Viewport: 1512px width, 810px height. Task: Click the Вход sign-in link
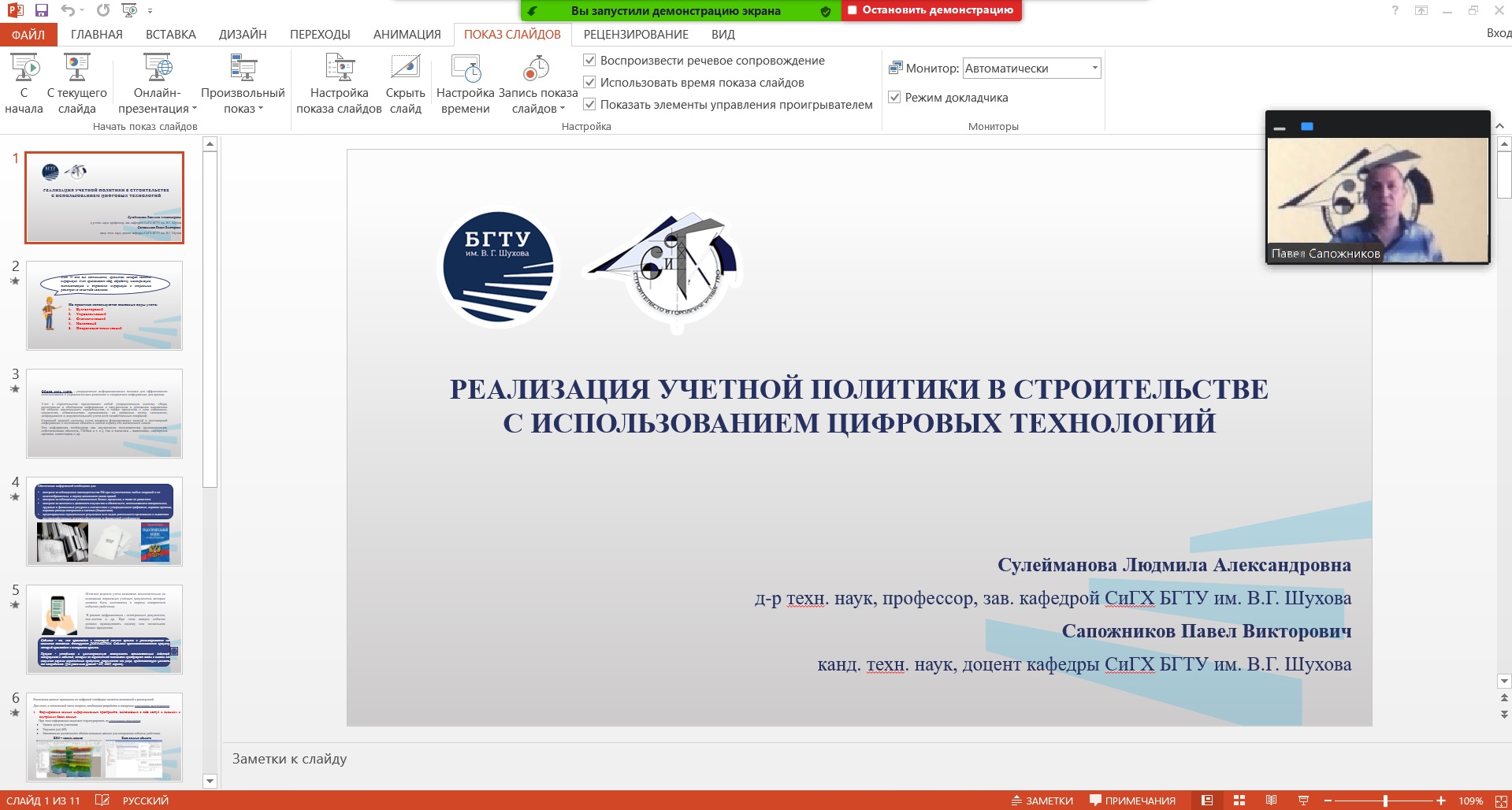(x=1499, y=33)
